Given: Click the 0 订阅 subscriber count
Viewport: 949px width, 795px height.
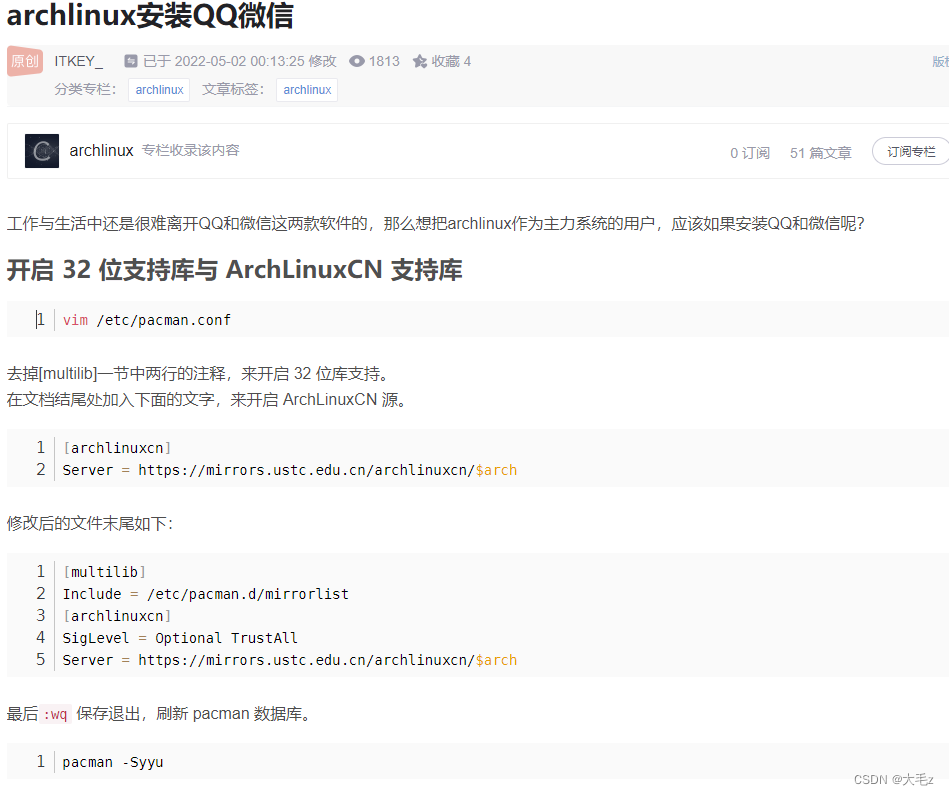Looking at the screenshot, I should point(750,153).
